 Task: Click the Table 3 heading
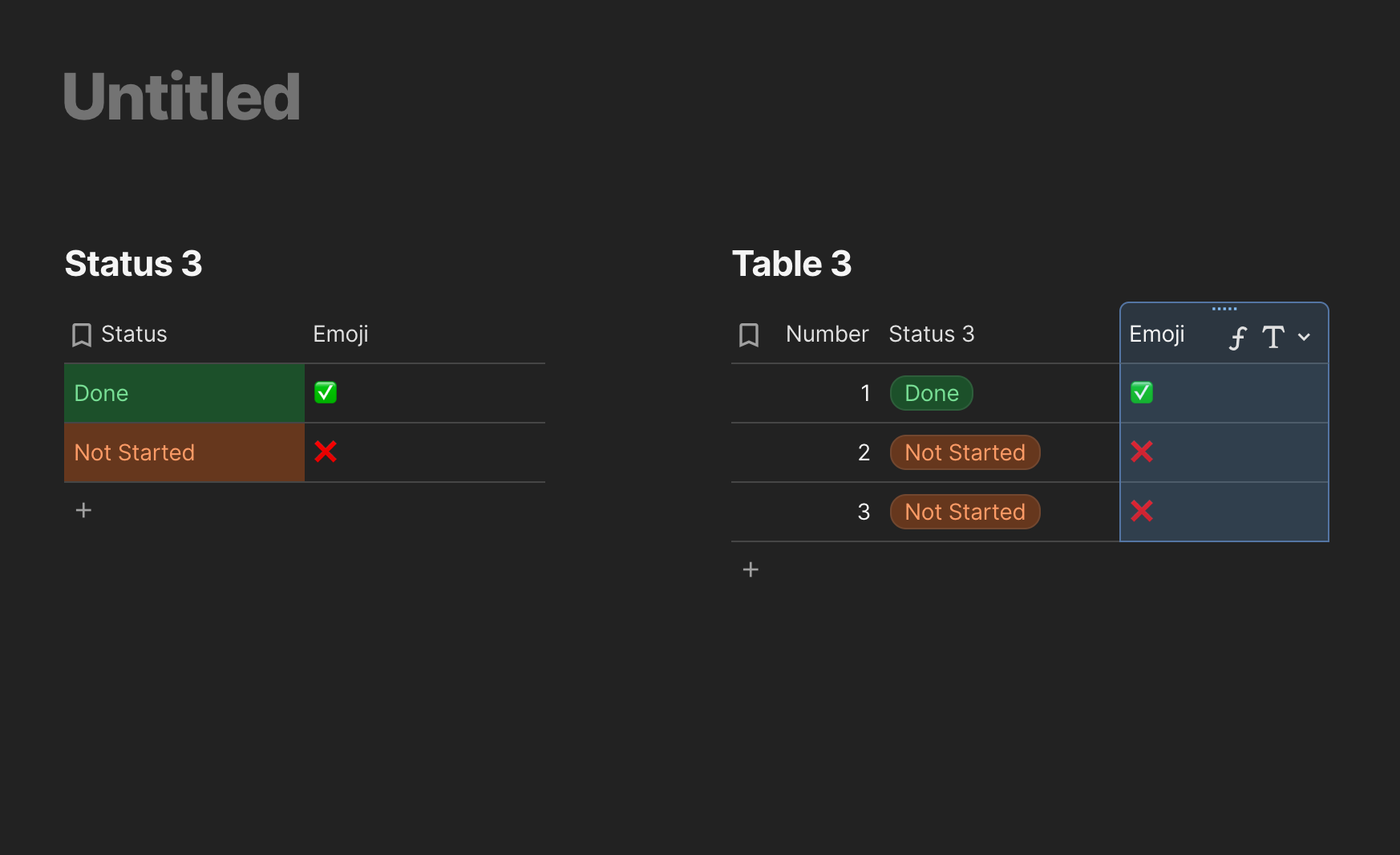[x=792, y=263]
